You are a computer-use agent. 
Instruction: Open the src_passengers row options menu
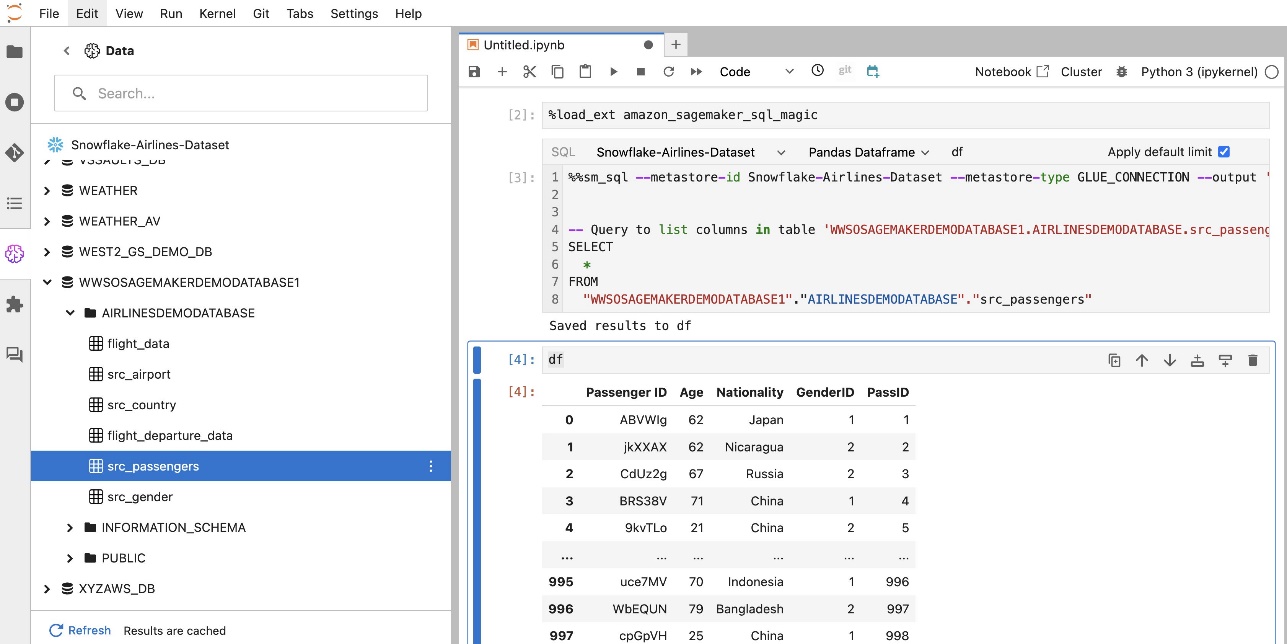point(431,466)
